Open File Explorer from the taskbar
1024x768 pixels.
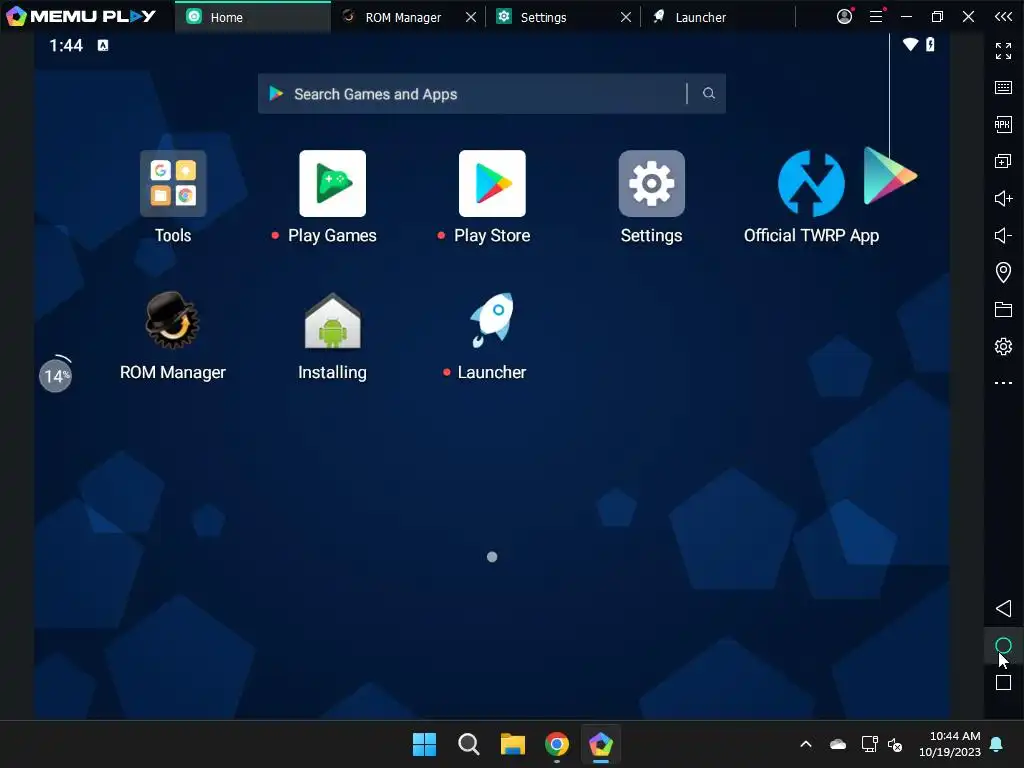513,744
